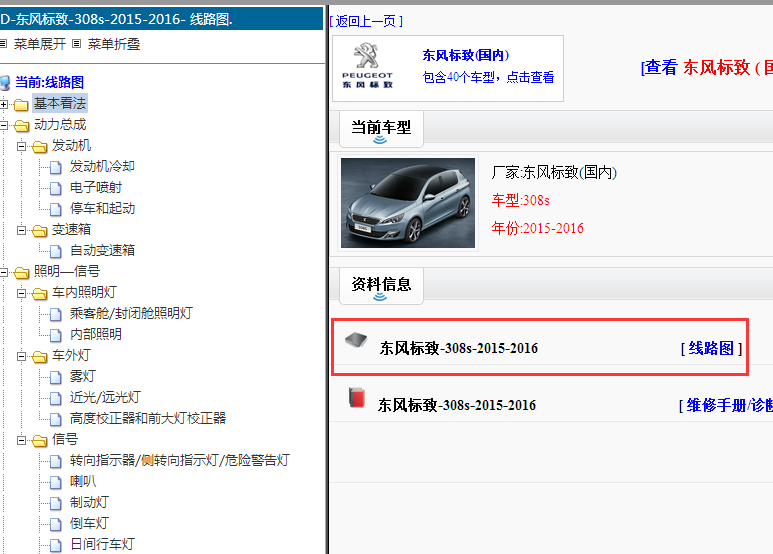Click the page icon of 制动灯
The height and width of the screenshot is (554, 773).
point(56,503)
